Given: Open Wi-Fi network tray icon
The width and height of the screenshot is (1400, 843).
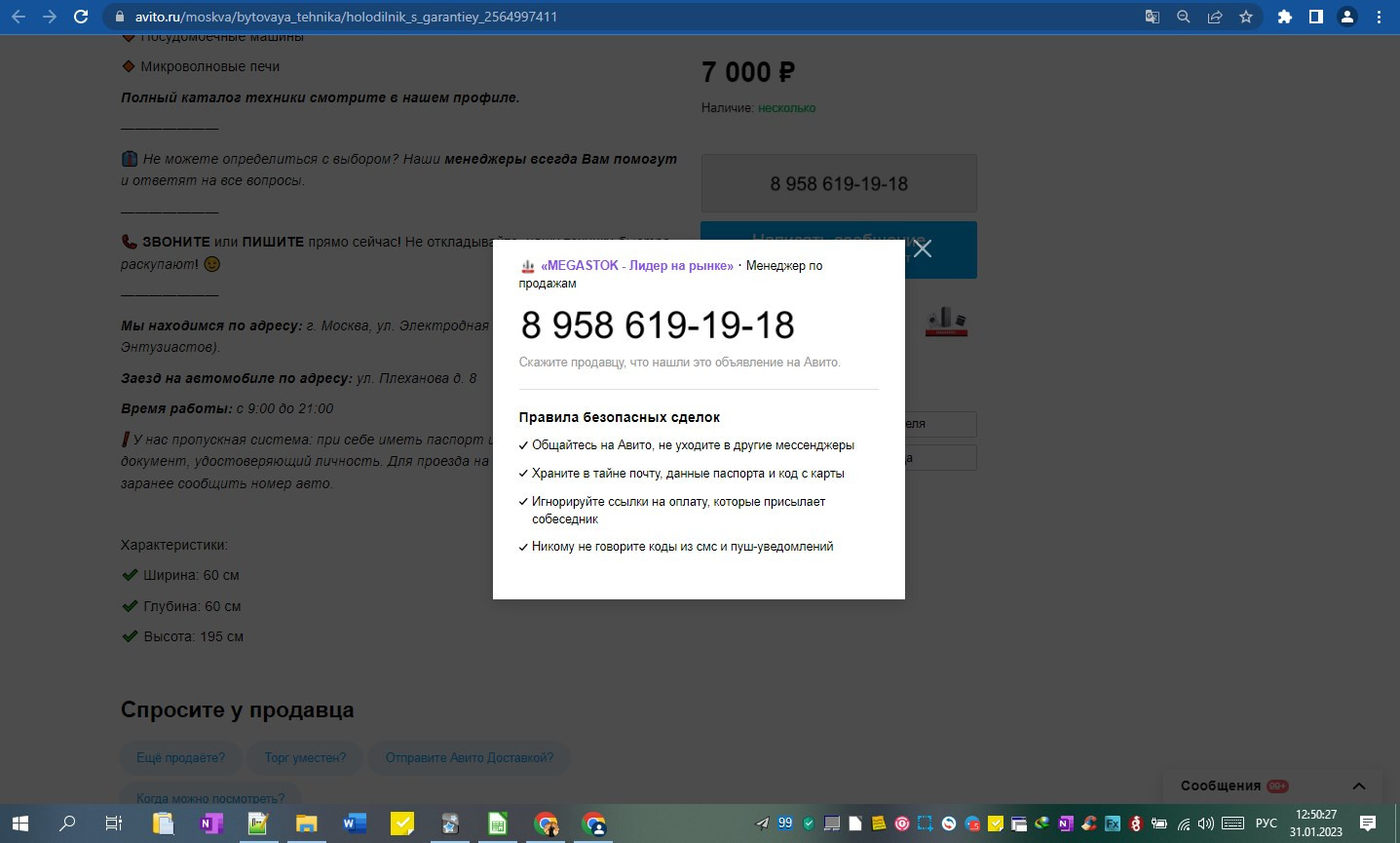Looking at the screenshot, I should [1183, 824].
